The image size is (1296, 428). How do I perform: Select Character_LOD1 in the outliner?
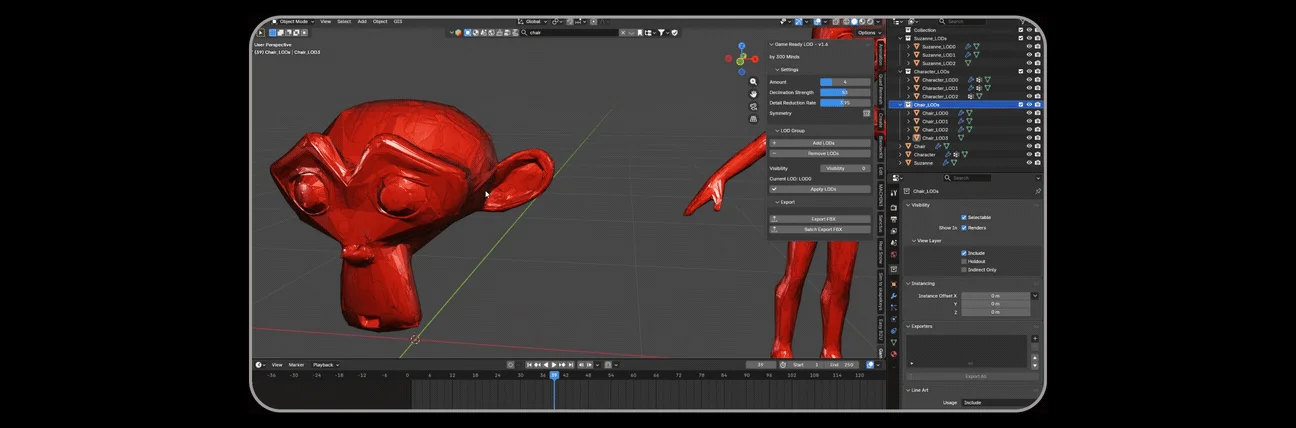tap(940, 88)
